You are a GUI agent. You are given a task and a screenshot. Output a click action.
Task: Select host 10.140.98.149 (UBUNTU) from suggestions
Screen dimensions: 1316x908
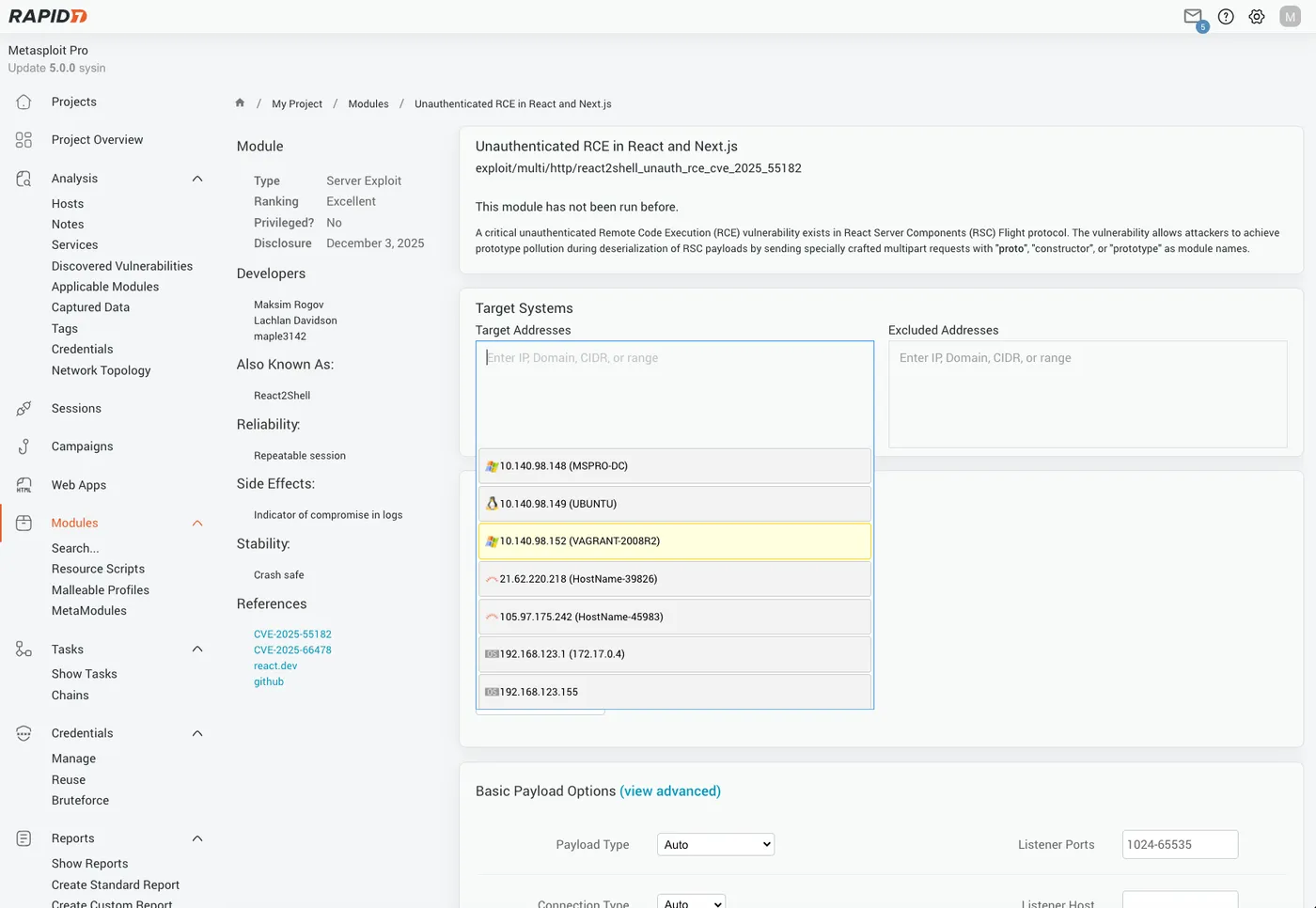coord(674,503)
